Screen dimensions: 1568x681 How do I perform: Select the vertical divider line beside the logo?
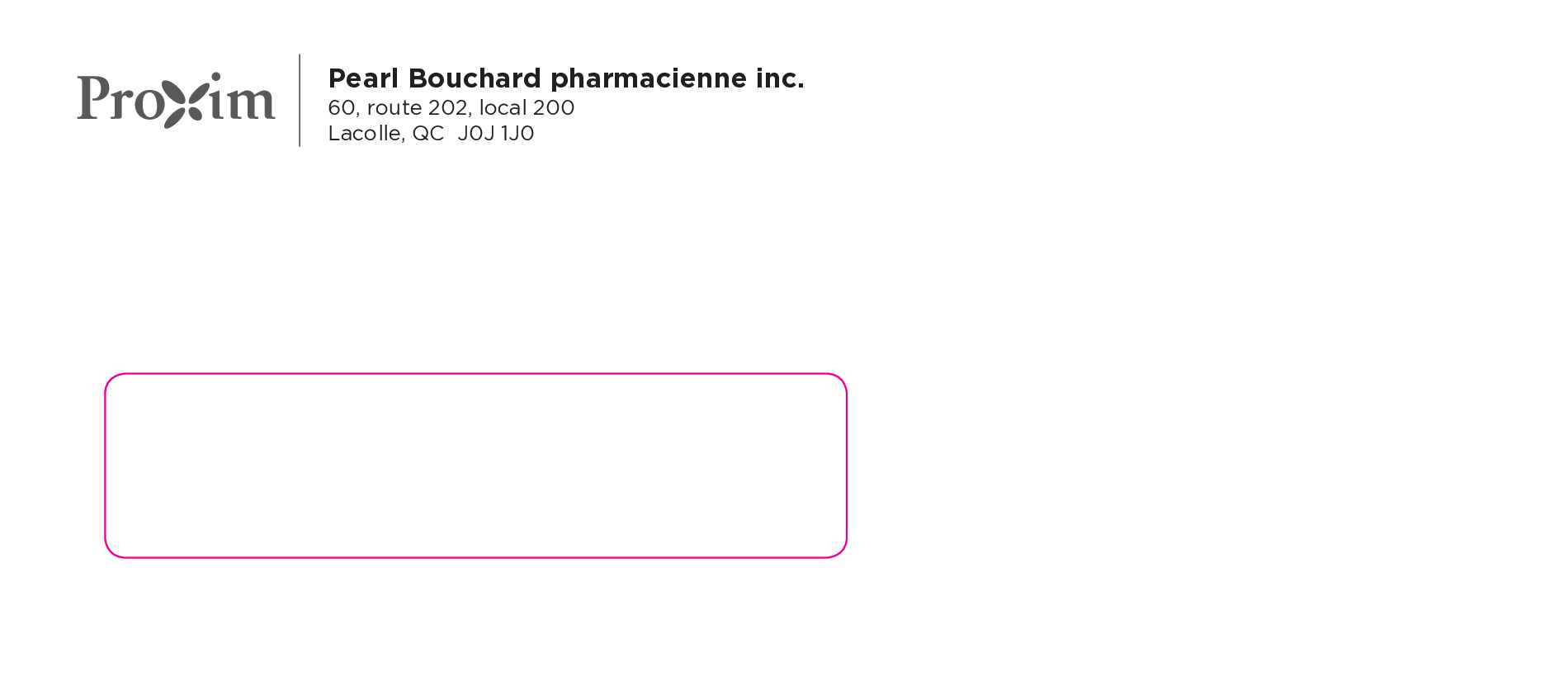point(300,100)
